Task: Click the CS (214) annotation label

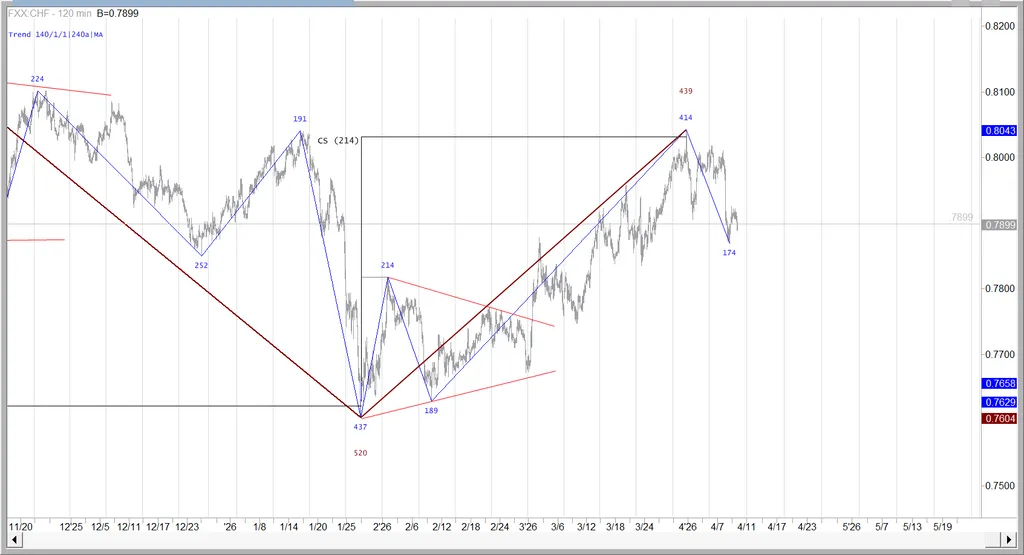Action: point(337,141)
